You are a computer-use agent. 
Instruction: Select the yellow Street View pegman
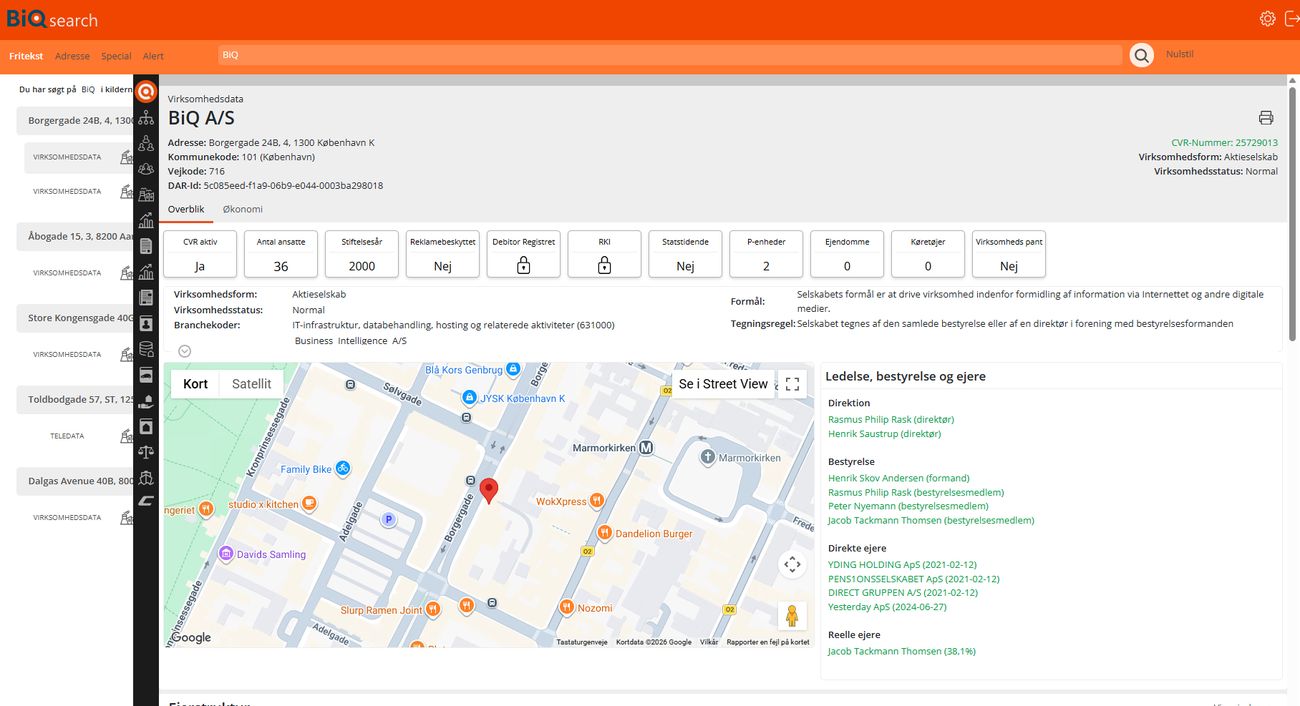[x=792, y=616]
